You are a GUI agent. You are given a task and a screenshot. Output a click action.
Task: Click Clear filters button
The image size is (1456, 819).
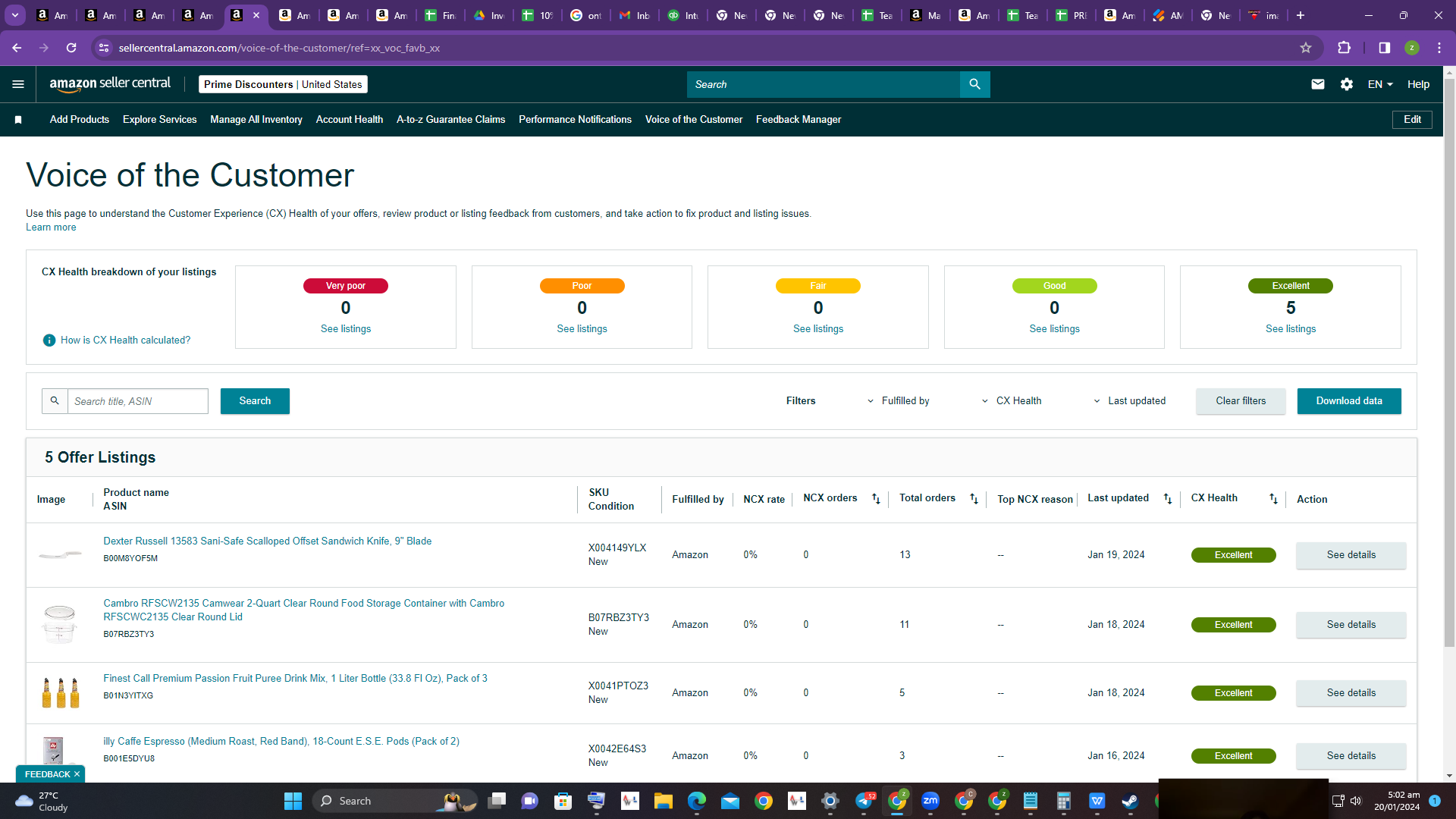pos(1241,401)
